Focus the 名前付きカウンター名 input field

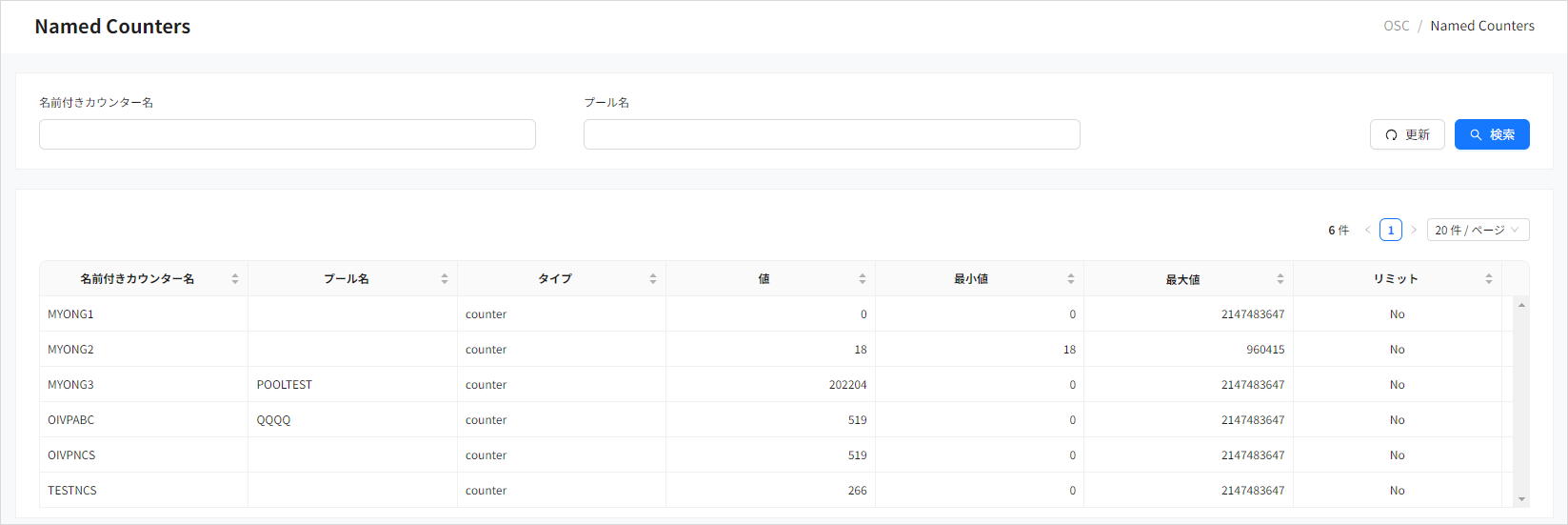pyautogui.click(x=288, y=134)
